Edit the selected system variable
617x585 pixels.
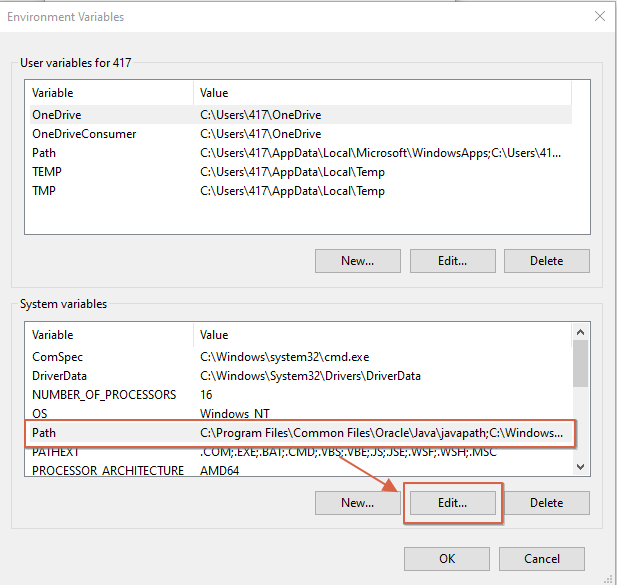452,503
